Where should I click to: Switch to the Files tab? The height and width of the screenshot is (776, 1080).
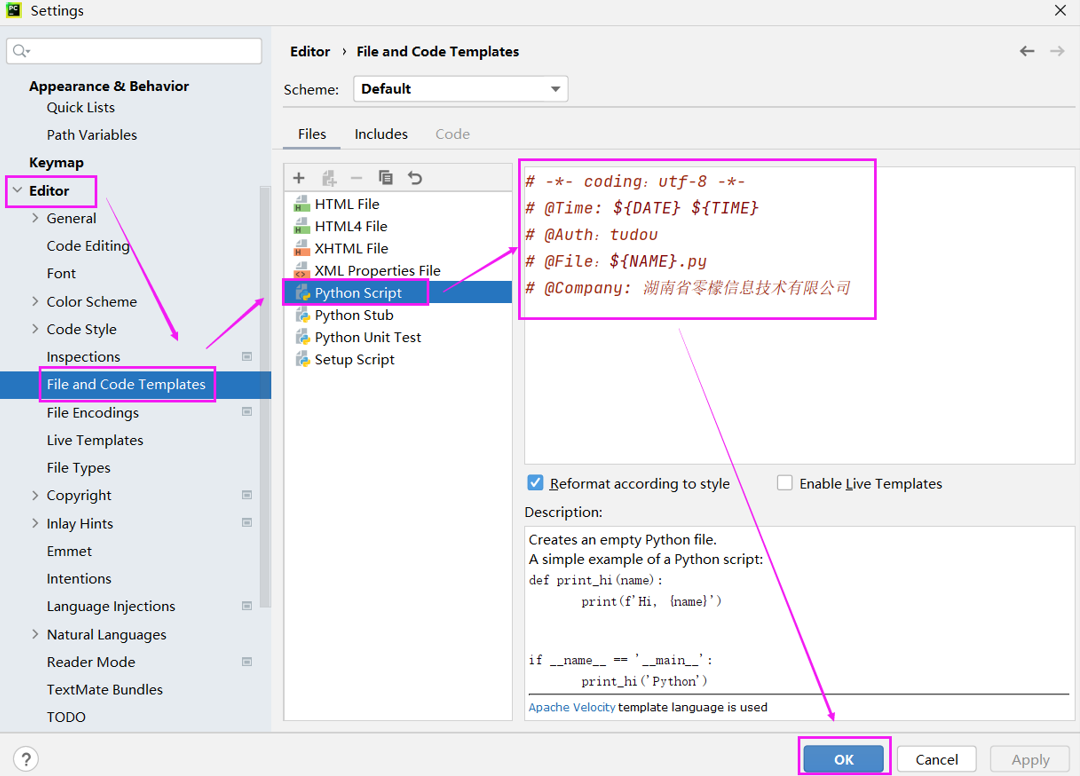pos(312,134)
